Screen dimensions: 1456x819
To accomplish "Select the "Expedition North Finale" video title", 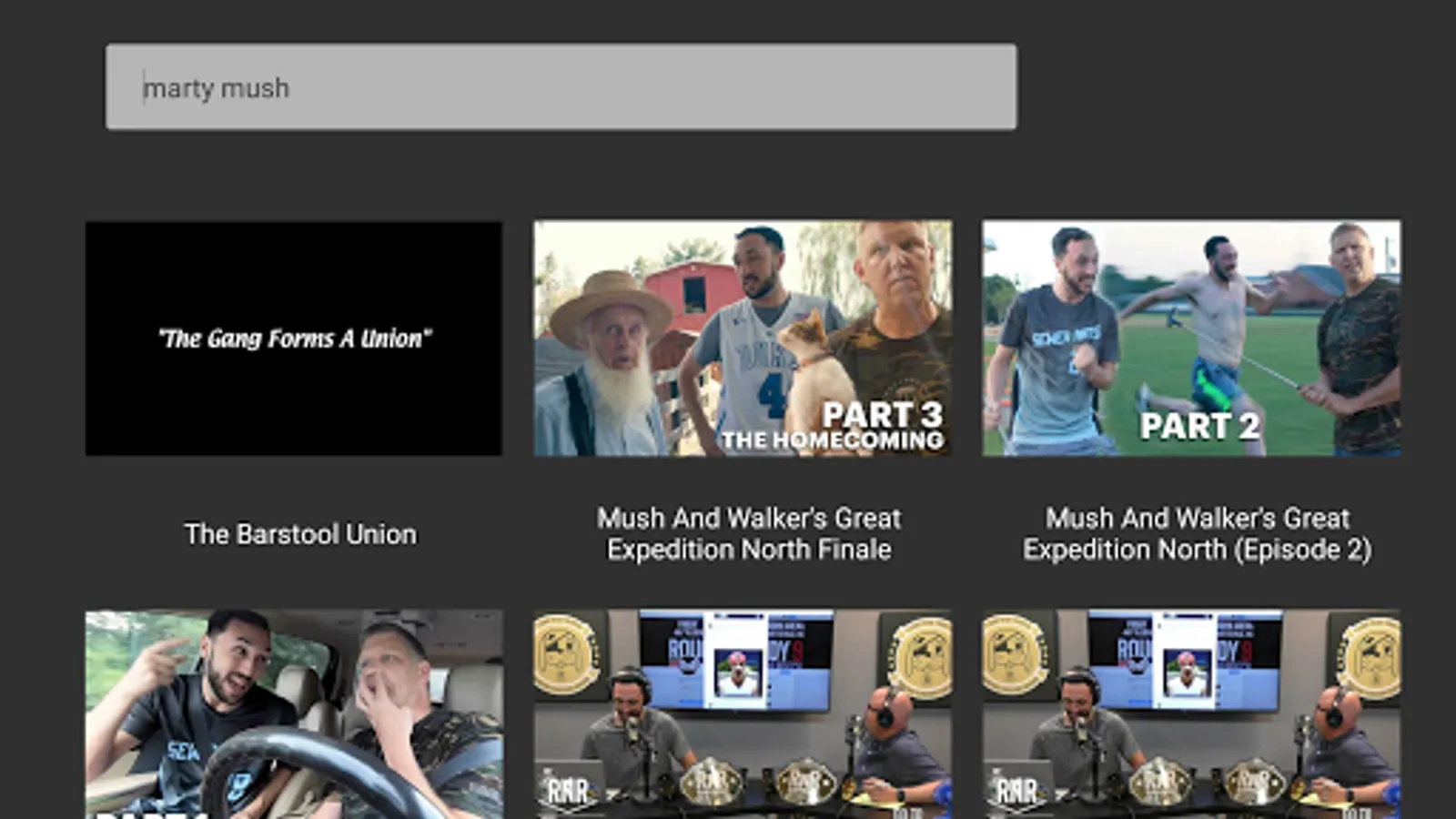I will point(749,534).
